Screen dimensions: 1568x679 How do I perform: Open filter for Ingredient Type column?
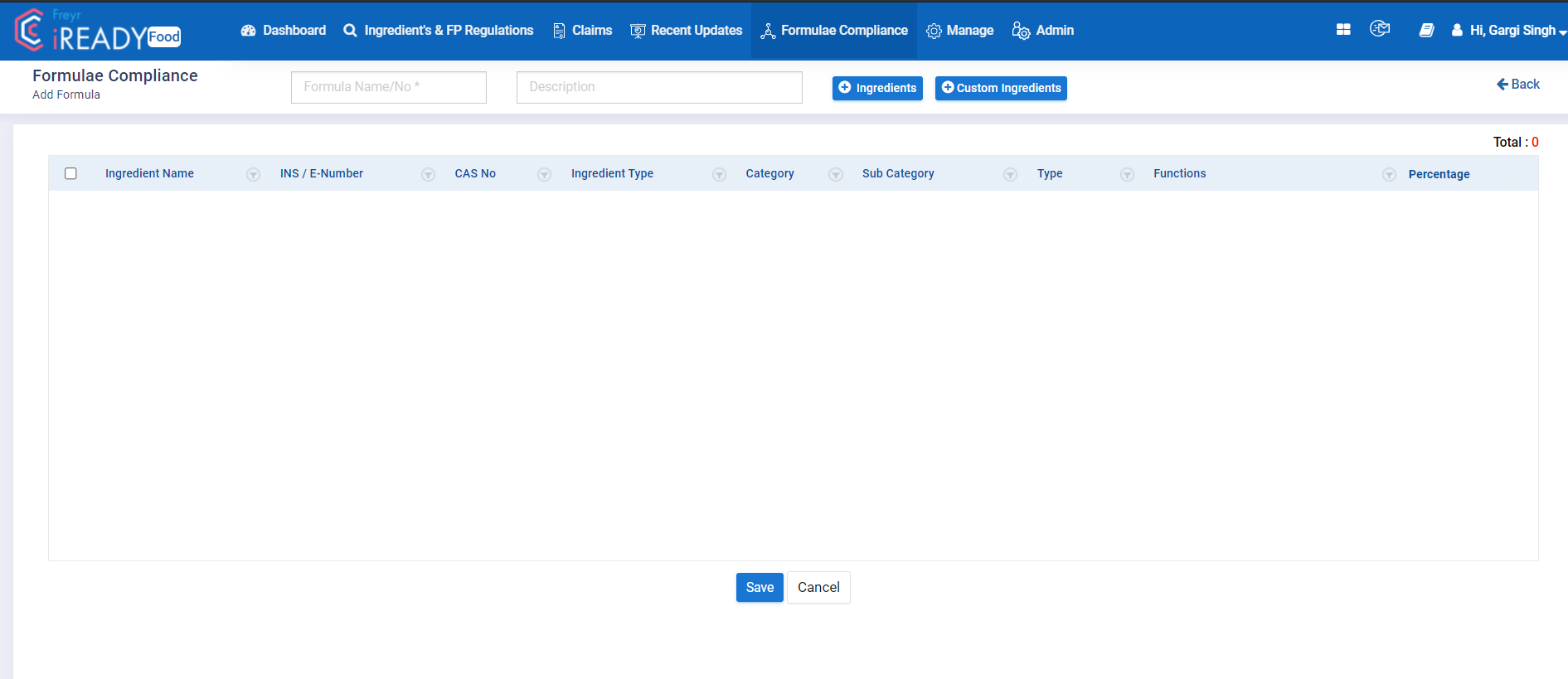719,174
